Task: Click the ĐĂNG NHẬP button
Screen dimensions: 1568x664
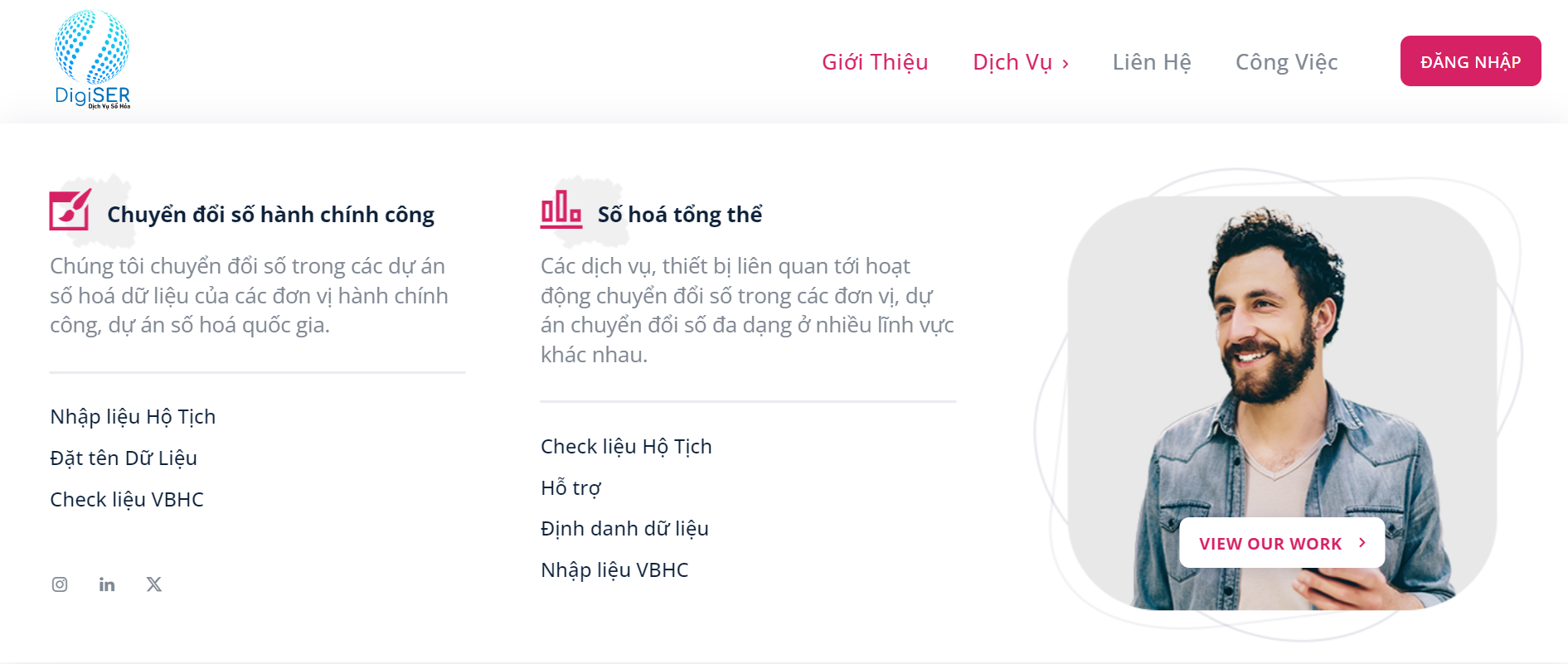Action: [1471, 61]
